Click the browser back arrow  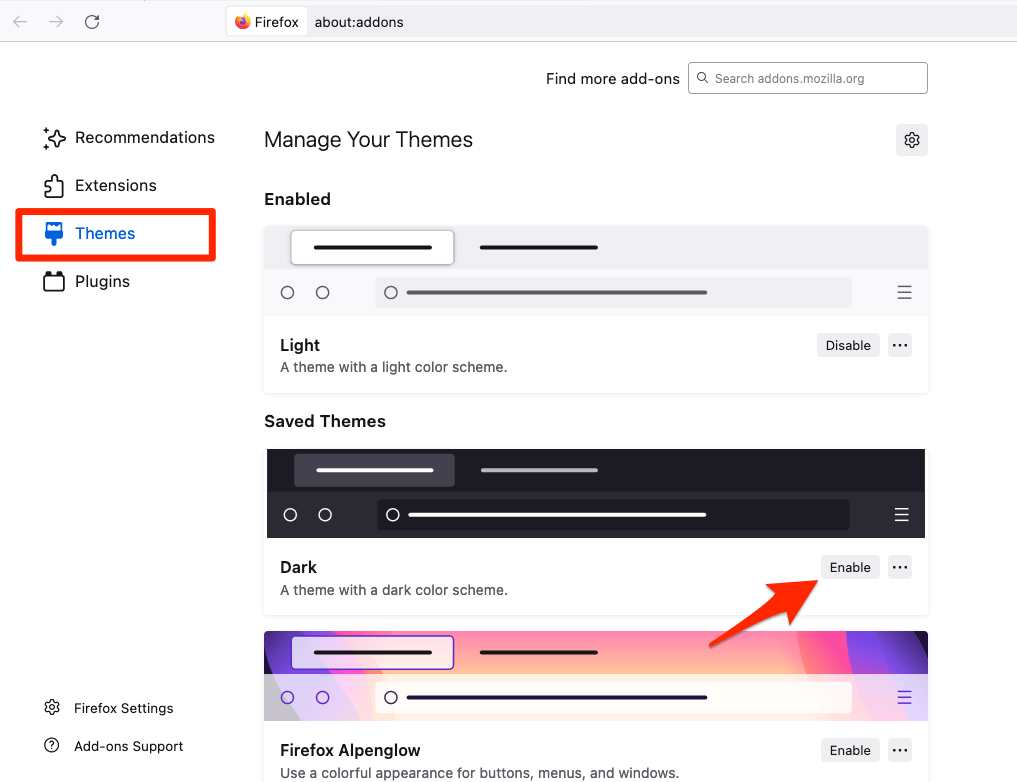pos(20,22)
